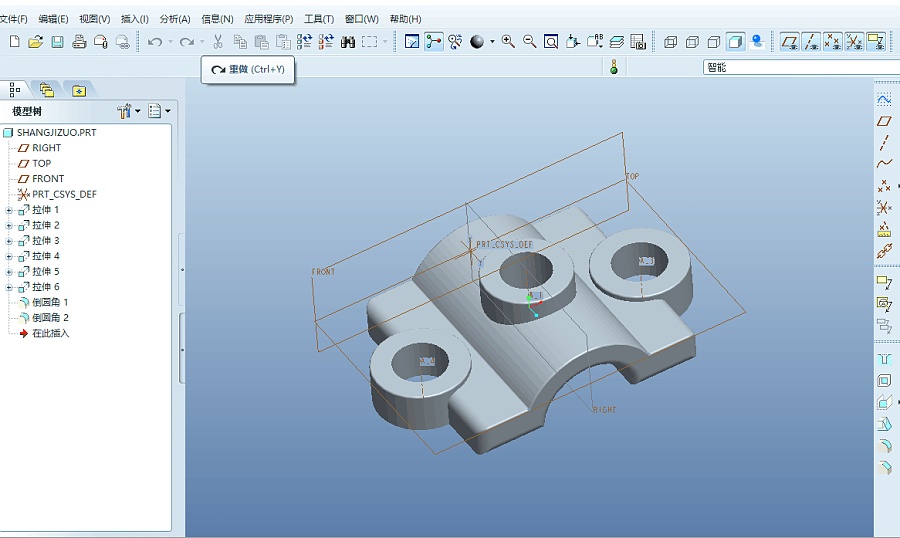The image size is (900, 538).
Task: Switch display to Hidden Line mode
Action: (692, 41)
